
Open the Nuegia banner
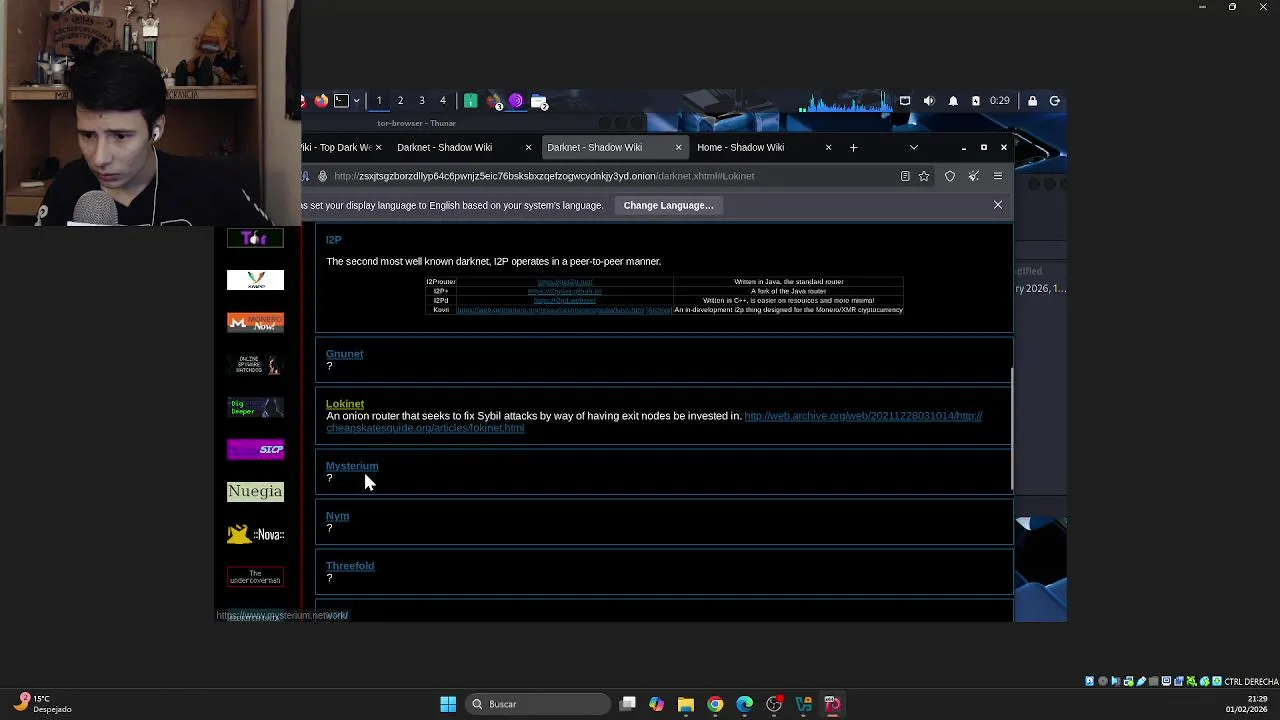(x=255, y=491)
